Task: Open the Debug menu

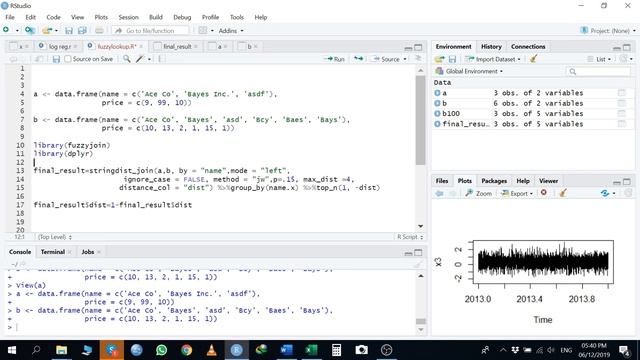Action: coord(182,17)
